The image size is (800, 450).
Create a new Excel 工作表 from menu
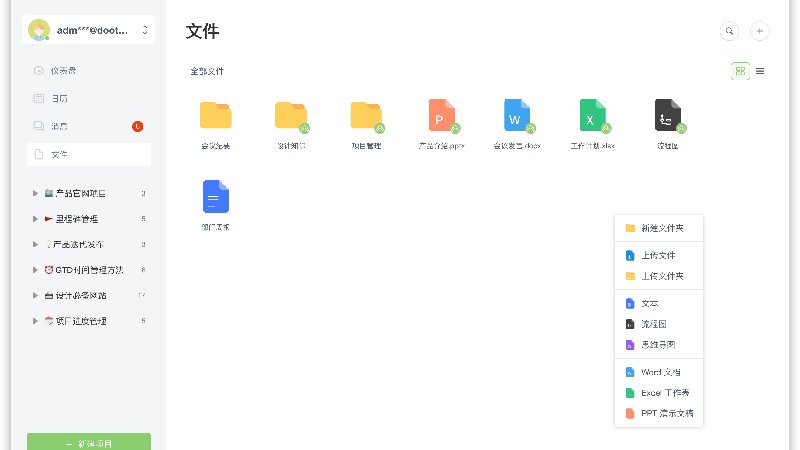pyautogui.click(x=659, y=393)
